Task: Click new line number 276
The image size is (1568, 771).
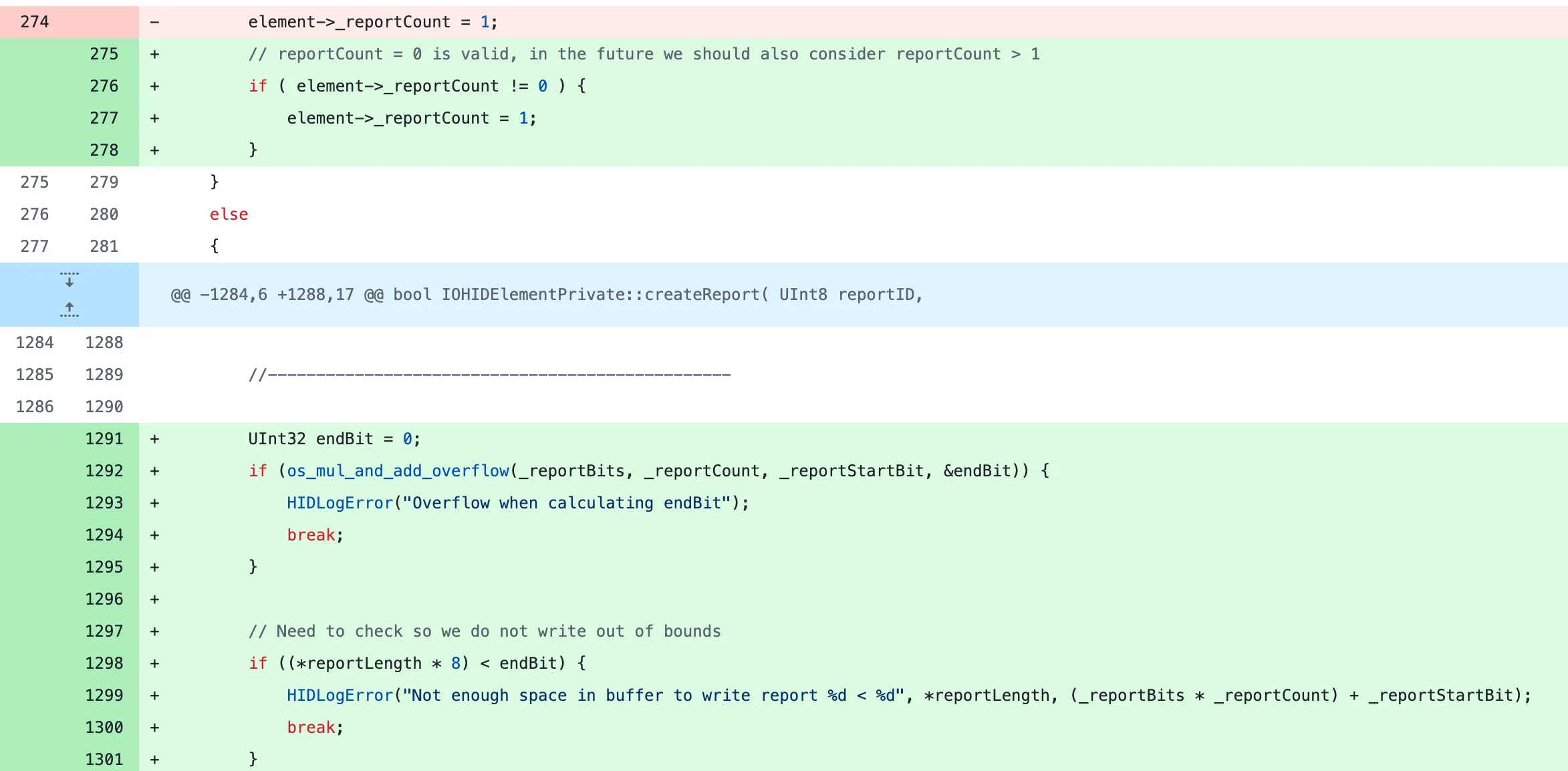Action: pyautogui.click(x=104, y=86)
